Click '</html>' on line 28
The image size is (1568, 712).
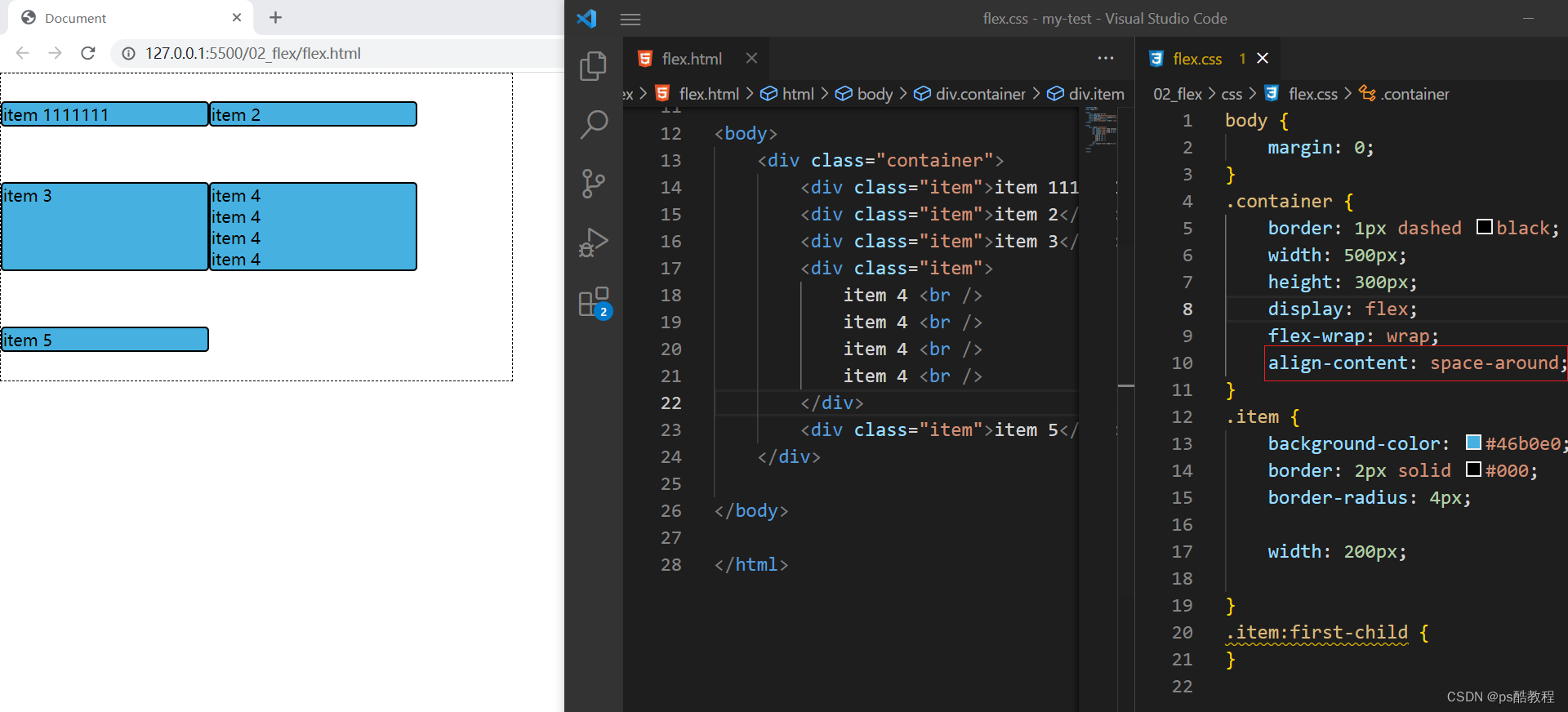tap(751, 564)
